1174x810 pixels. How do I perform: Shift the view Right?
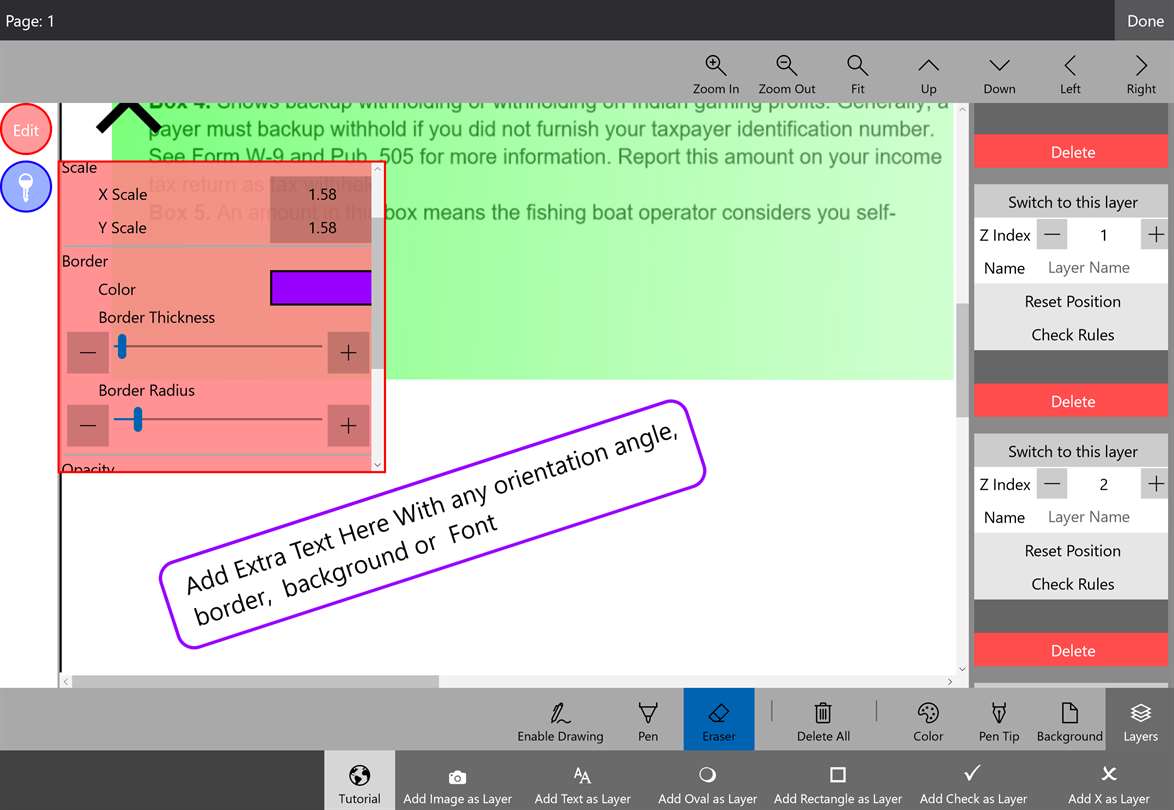[1141, 74]
